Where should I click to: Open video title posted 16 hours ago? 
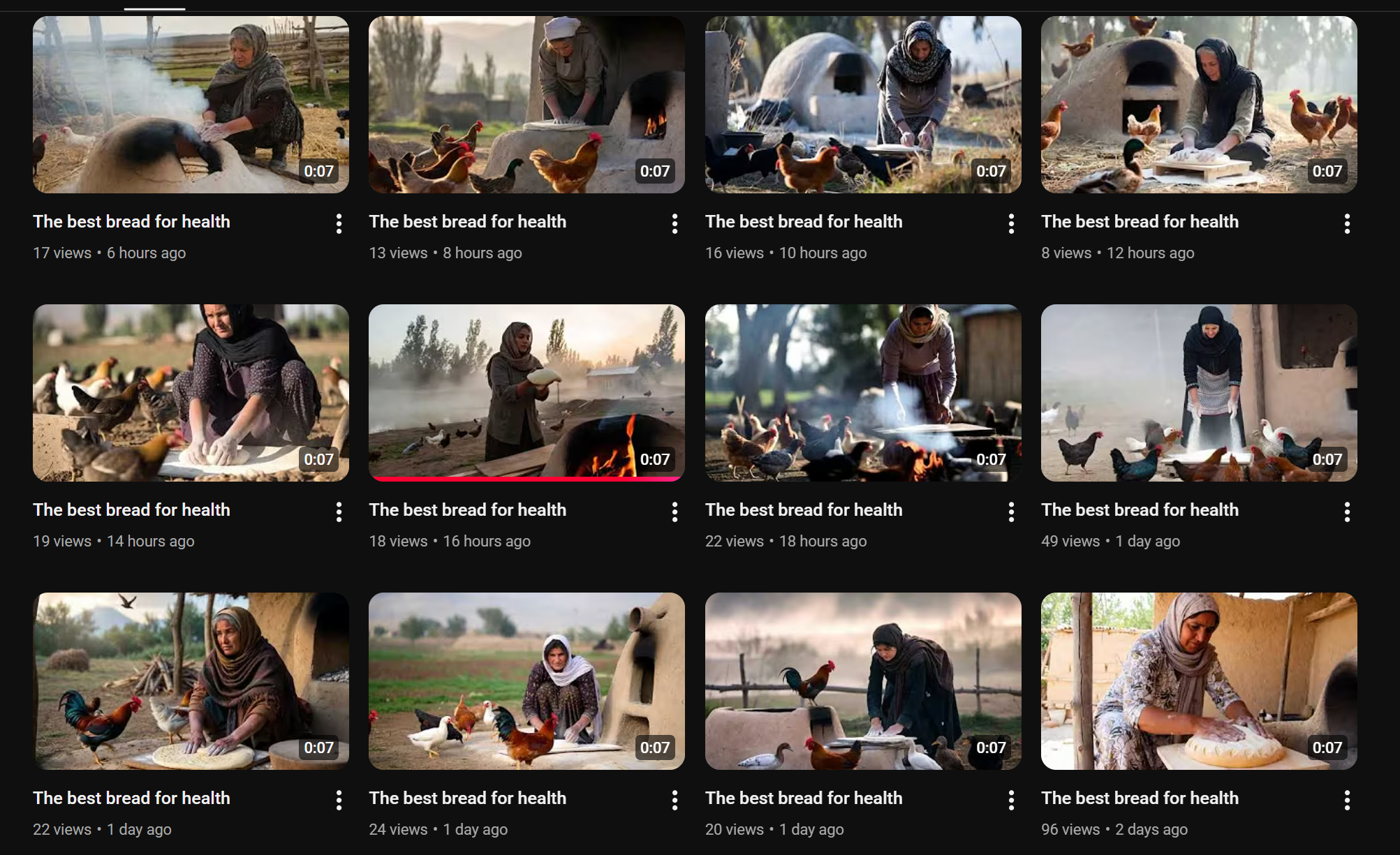pos(467,510)
